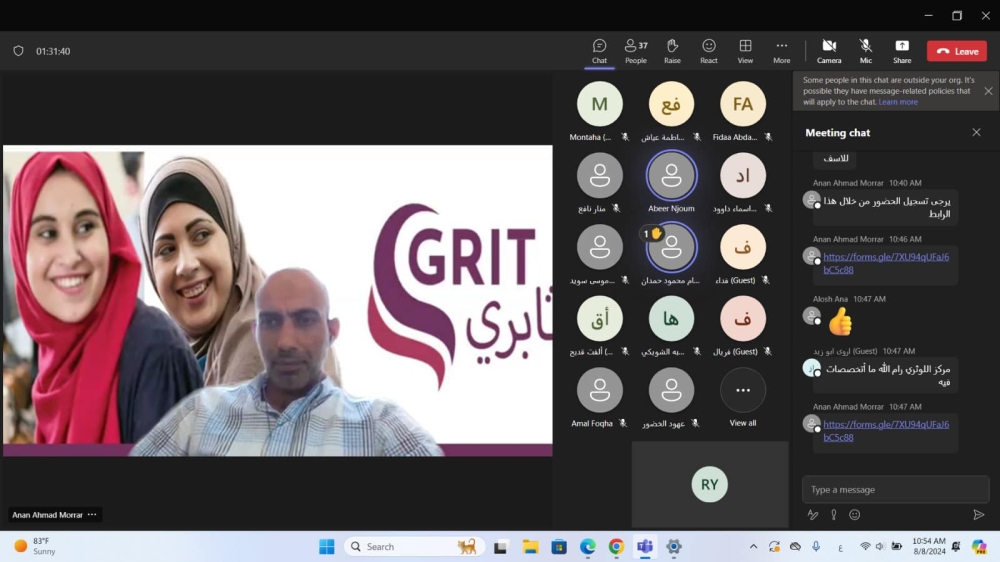Click the tray microphone icon
Viewport: 1000px width, 562px height.
pyautogui.click(x=816, y=547)
